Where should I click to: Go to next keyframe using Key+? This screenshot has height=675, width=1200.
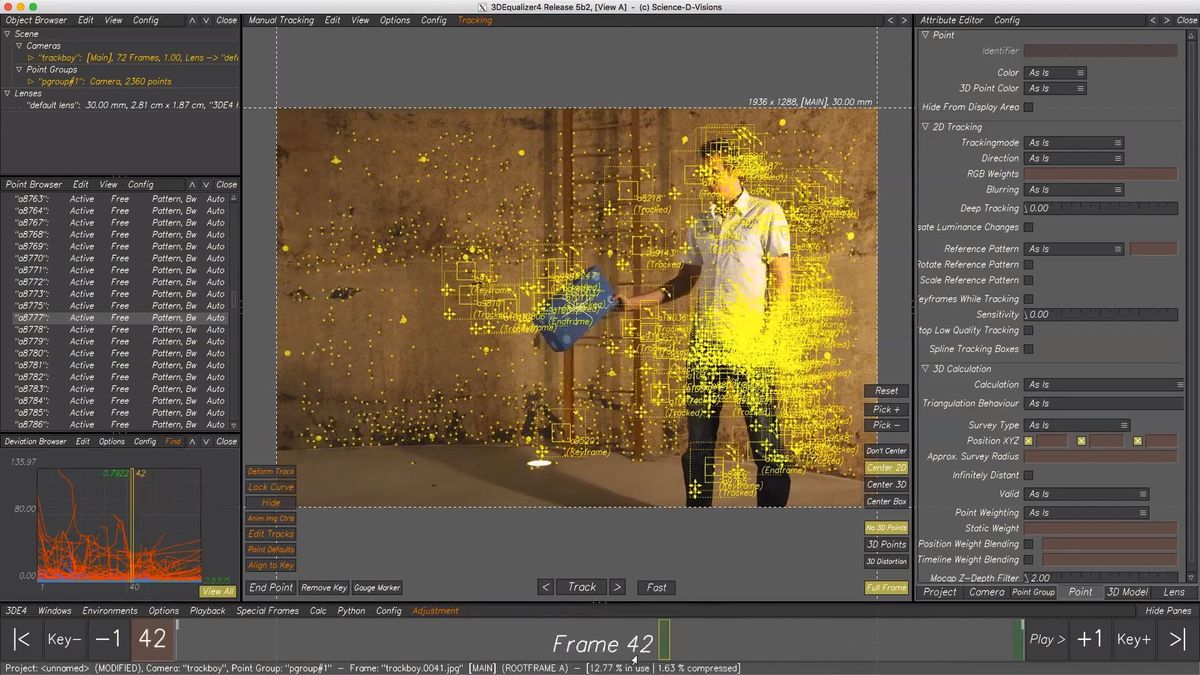1133,640
